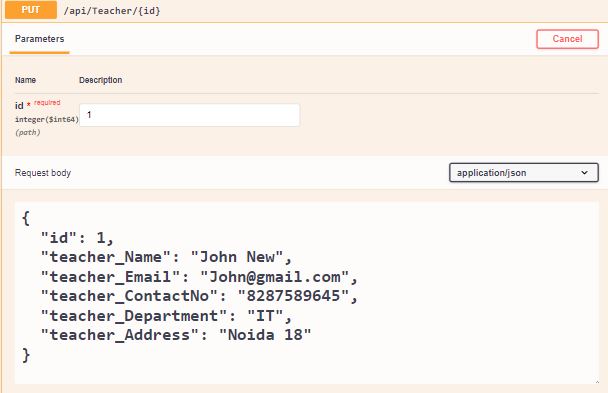
Task: Click the request body textarea resize handle
Action: point(597,382)
